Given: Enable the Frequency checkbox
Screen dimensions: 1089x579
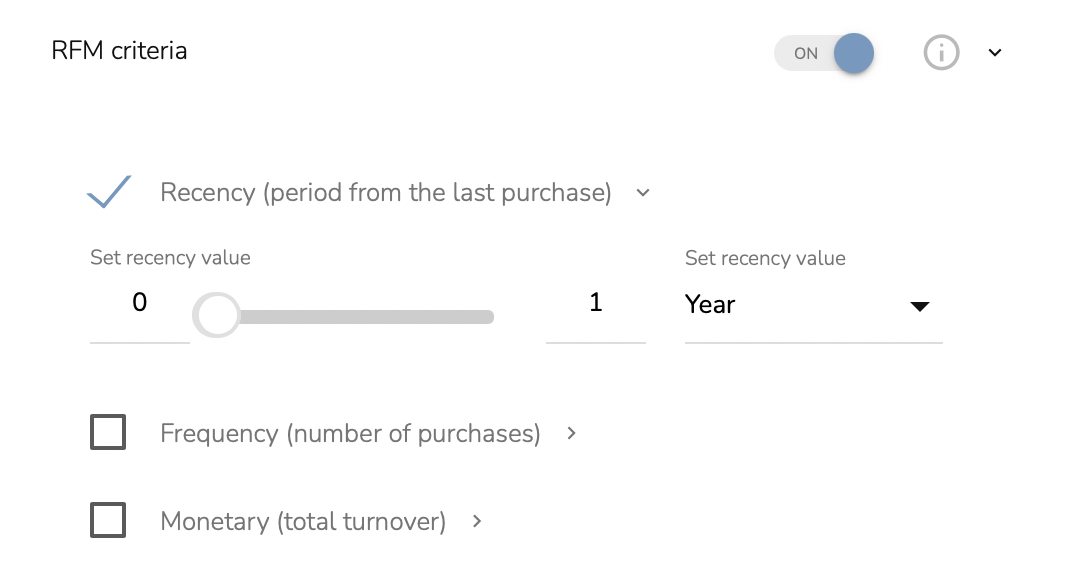Looking at the screenshot, I should pyautogui.click(x=108, y=433).
